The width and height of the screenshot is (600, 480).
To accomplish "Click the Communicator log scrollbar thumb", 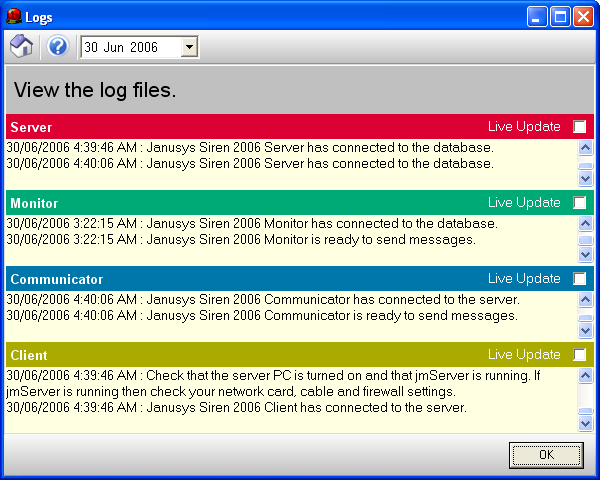I will 585,318.
